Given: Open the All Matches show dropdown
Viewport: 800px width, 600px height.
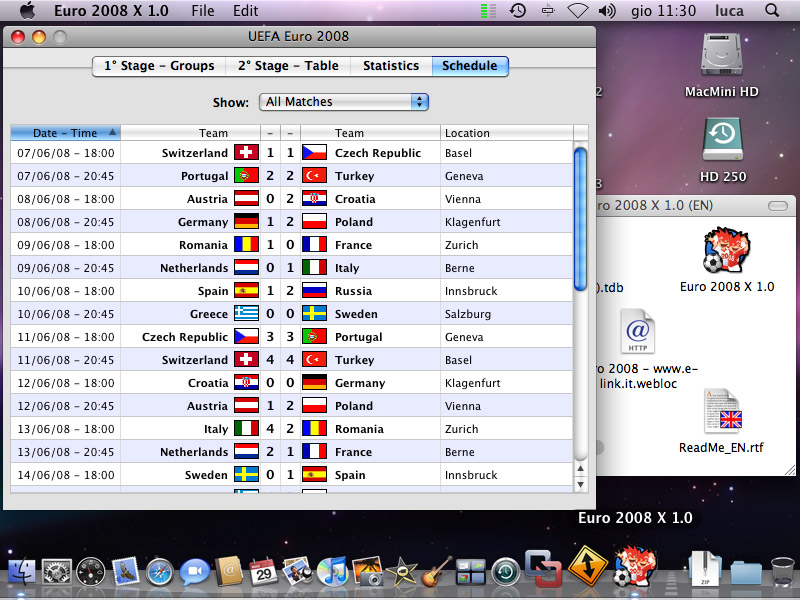Looking at the screenshot, I should click(344, 102).
